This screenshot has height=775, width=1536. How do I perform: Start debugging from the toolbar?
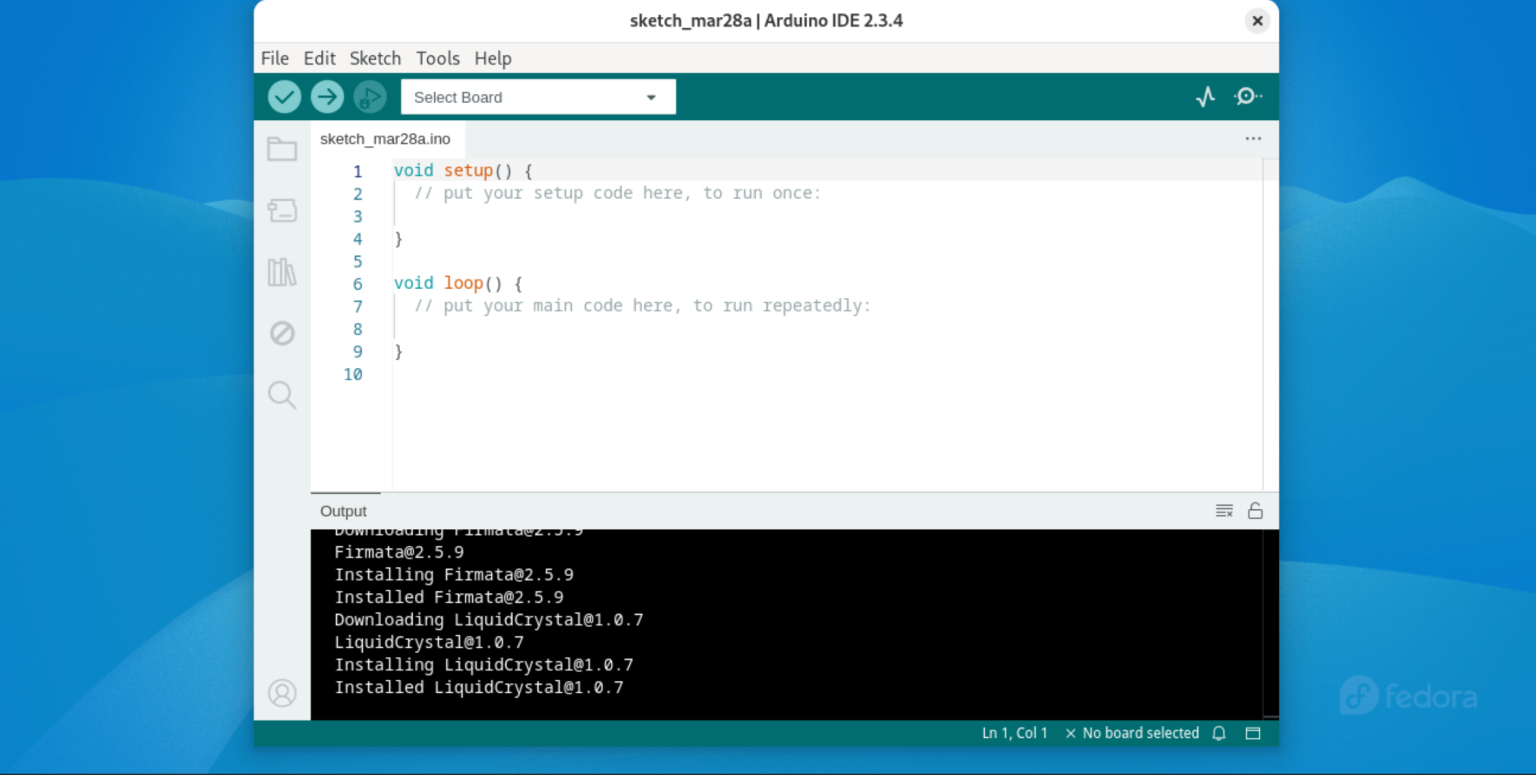coord(368,97)
